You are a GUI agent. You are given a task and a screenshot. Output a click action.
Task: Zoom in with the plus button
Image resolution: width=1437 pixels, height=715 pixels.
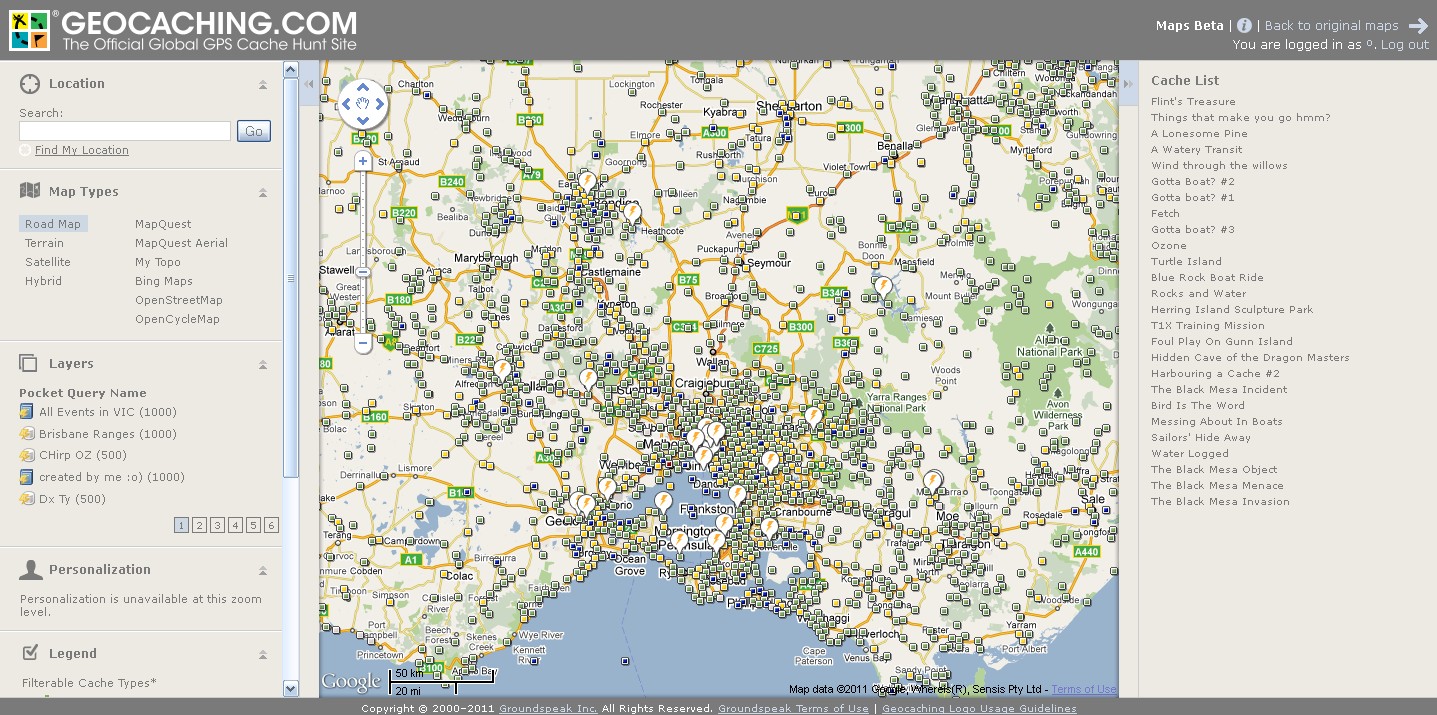point(363,160)
